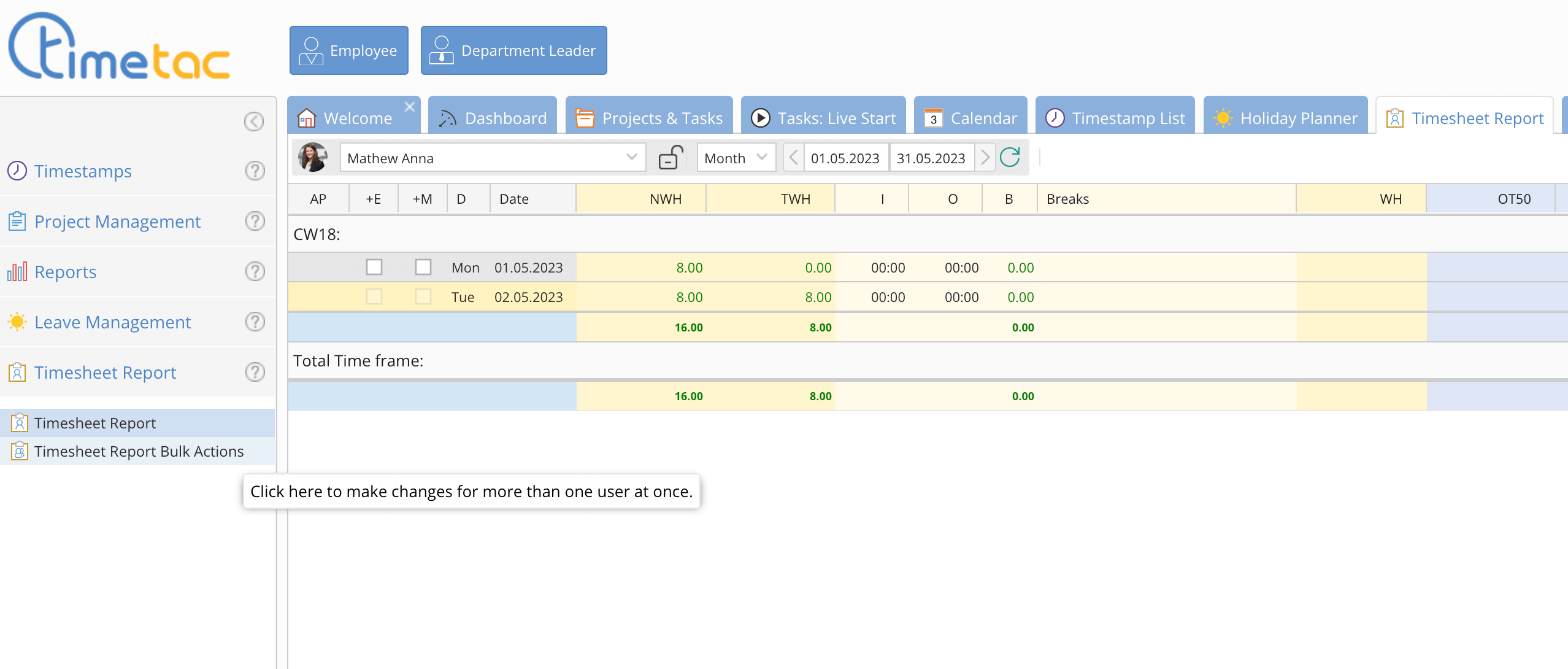Collapse sidebar with the left arrow icon
This screenshot has height=669, width=1568.
click(253, 122)
